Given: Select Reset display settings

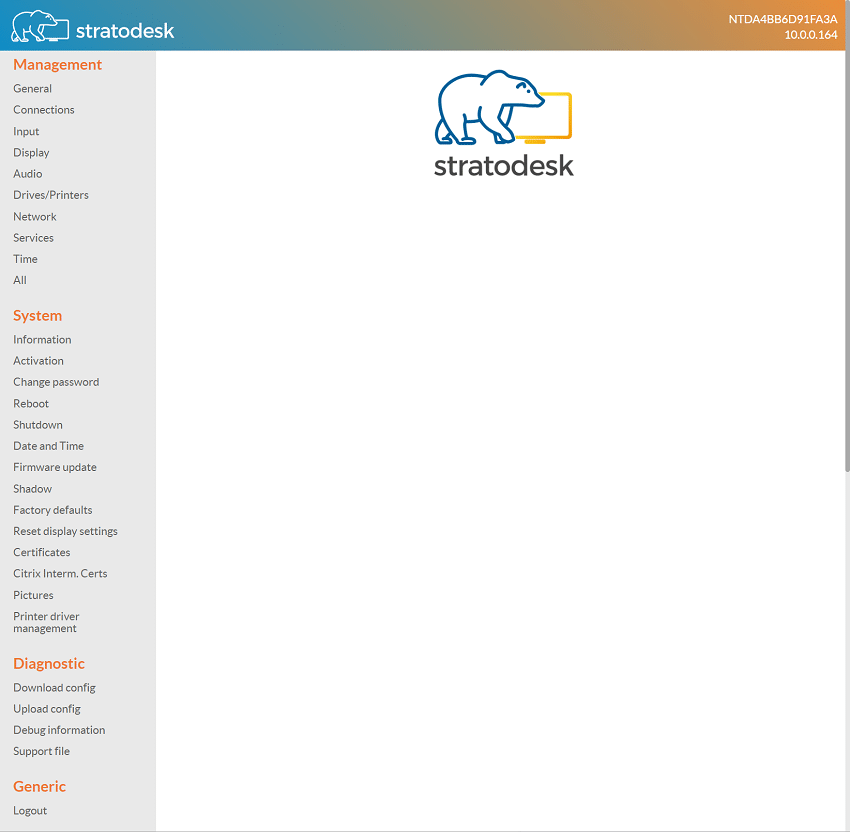Looking at the screenshot, I should 66,531.
